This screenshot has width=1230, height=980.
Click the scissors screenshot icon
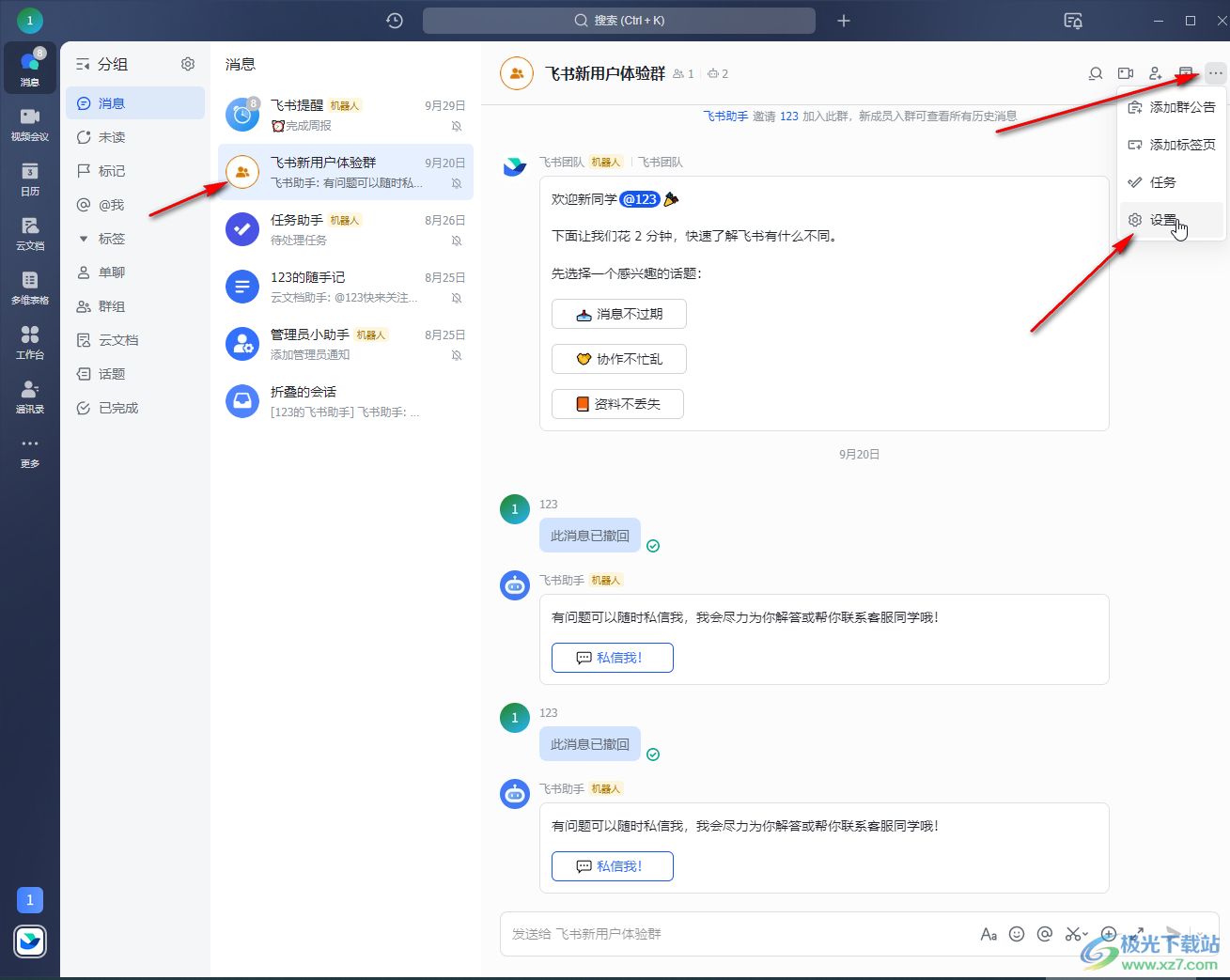click(x=1072, y=934)
